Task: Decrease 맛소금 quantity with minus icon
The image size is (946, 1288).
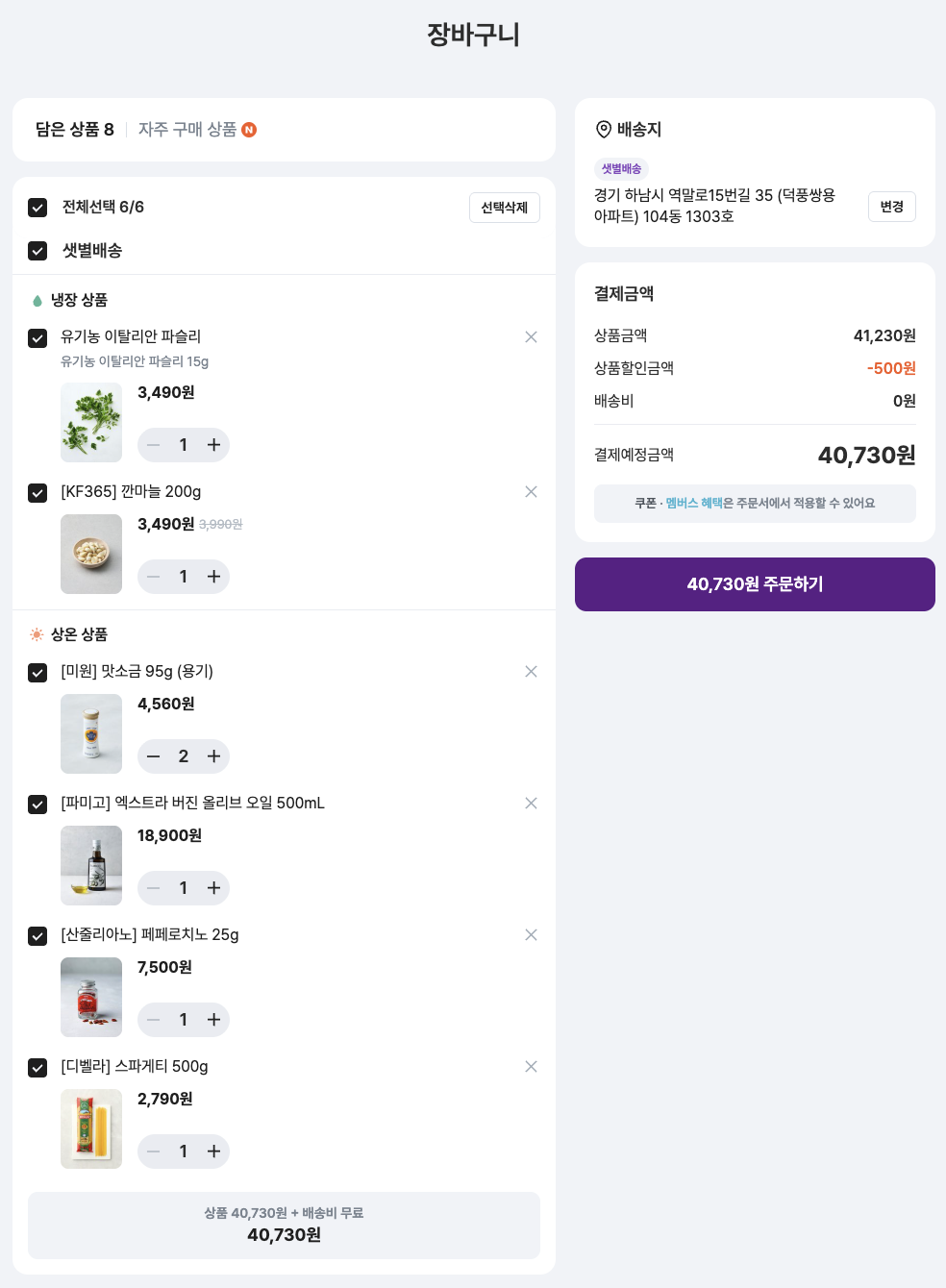Action: (x=153, y=756)
